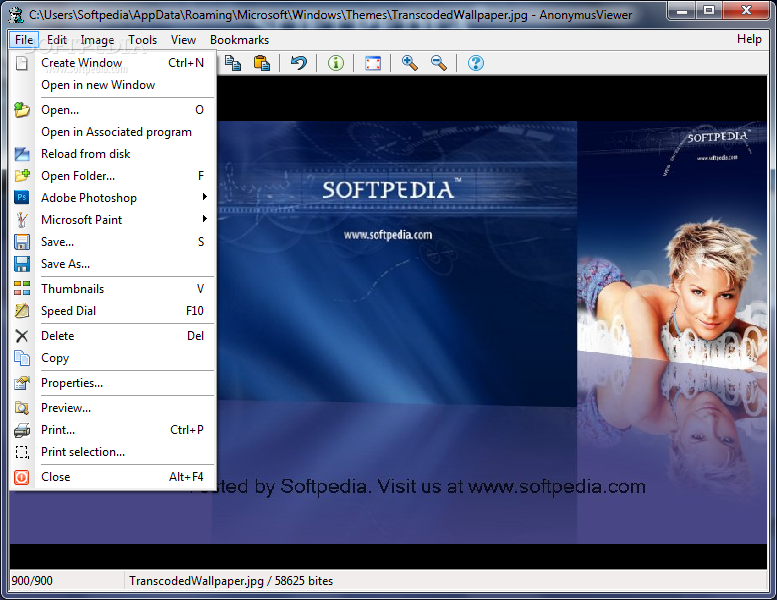Open the File menu

pos(24,40)
